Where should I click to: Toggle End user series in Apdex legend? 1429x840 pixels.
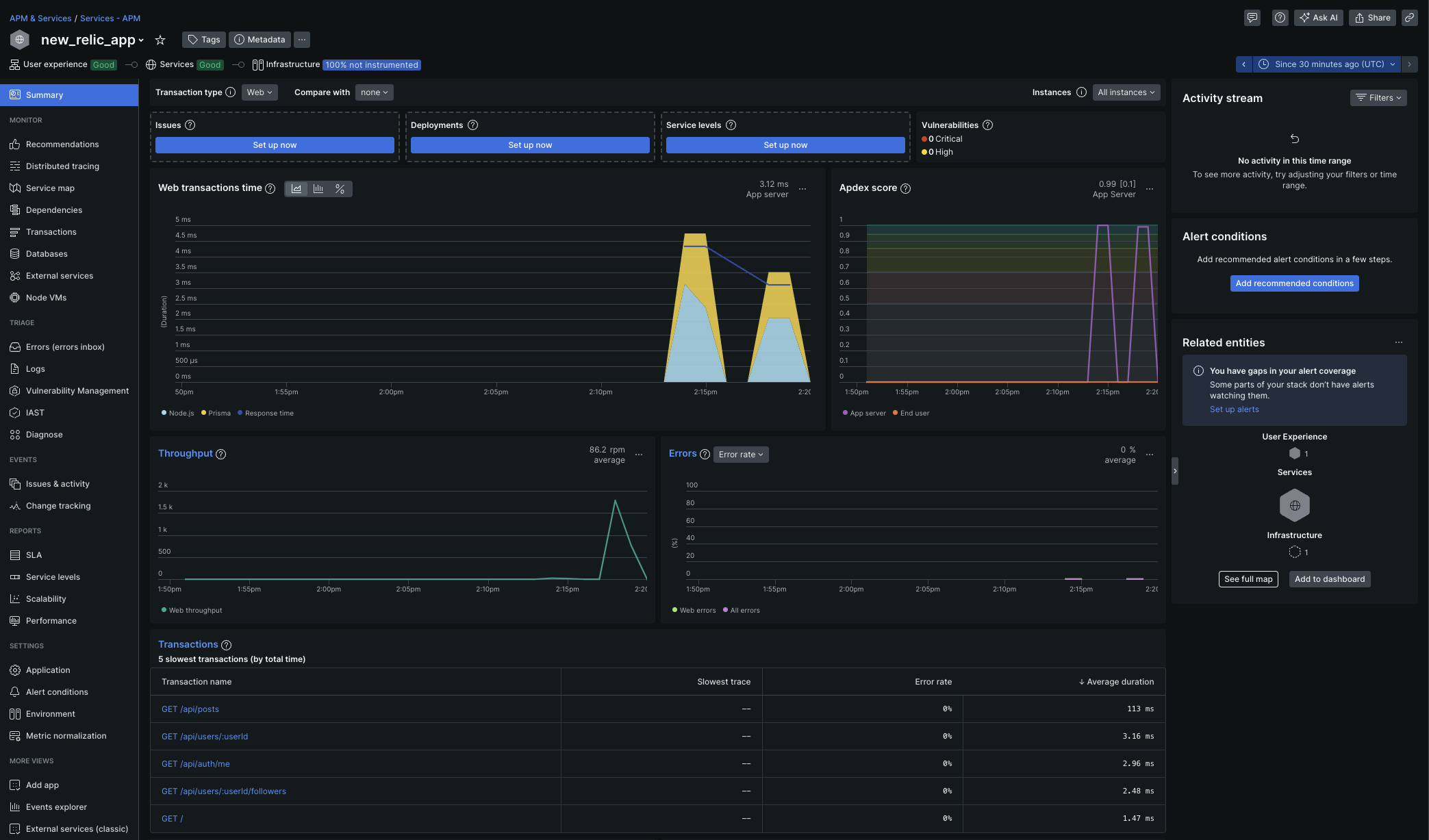click(911, 413)
